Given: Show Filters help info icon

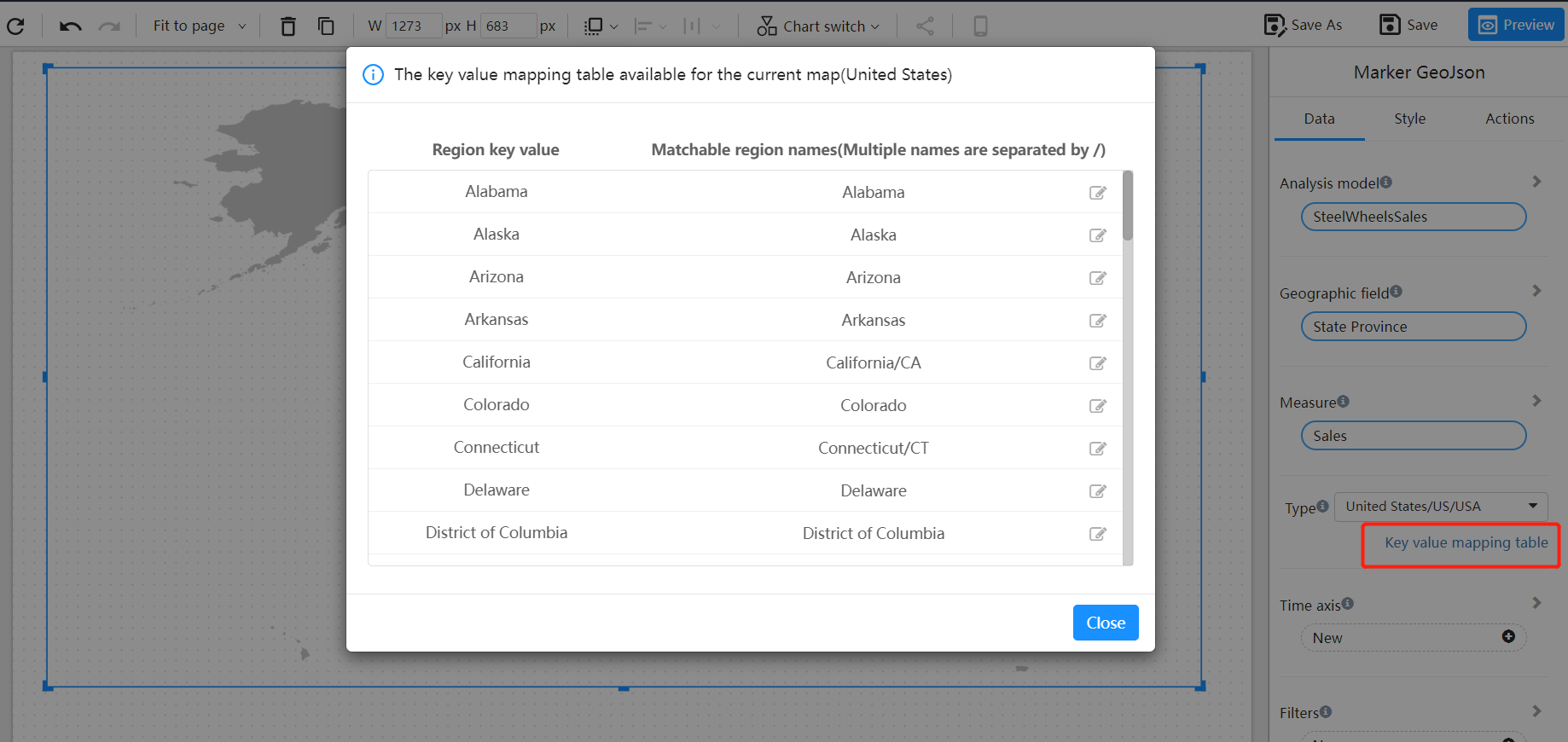Looking at the screenshot, I should (x=1326, y=711).
